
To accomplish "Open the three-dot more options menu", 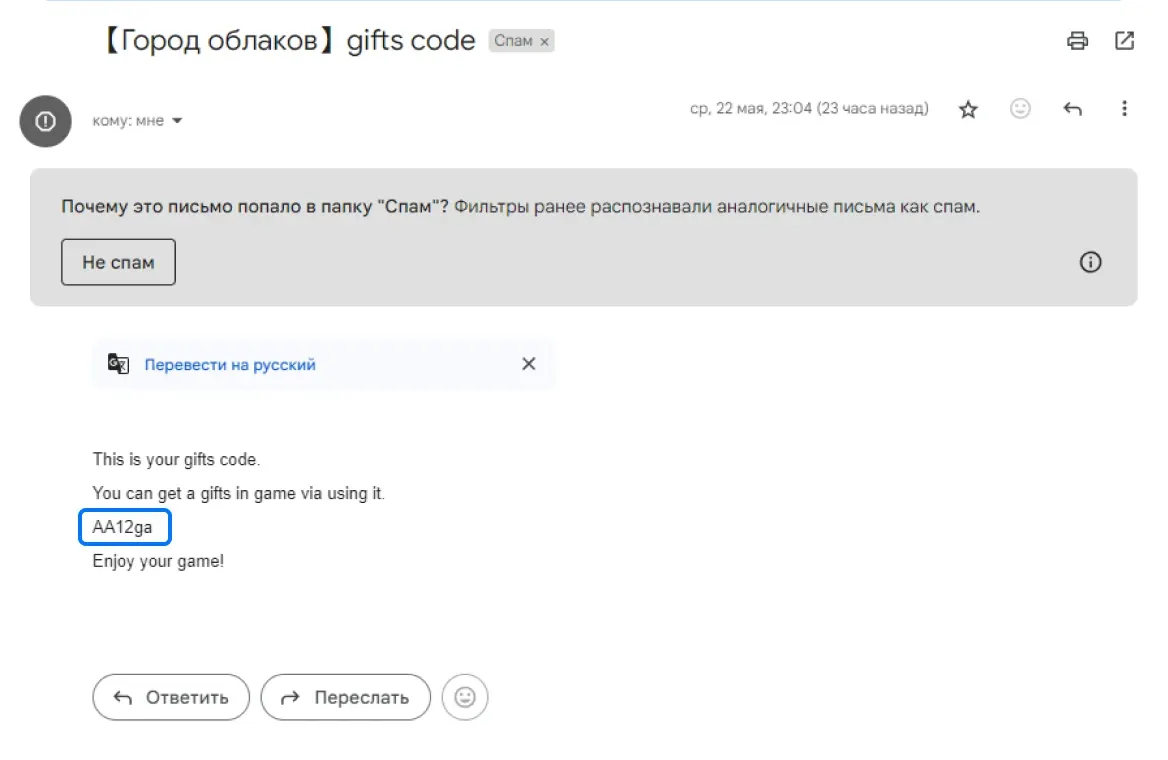I will point(1125,108).
